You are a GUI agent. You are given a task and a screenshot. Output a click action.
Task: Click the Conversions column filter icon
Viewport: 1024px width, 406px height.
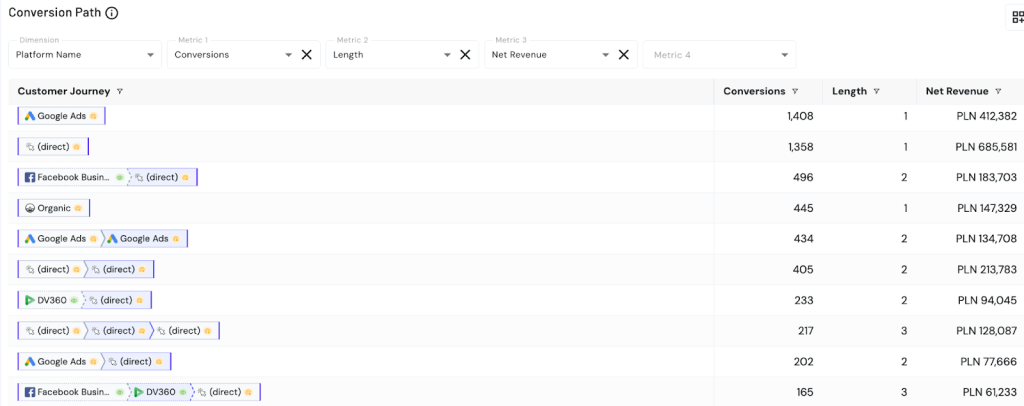[x=795, y=91]
